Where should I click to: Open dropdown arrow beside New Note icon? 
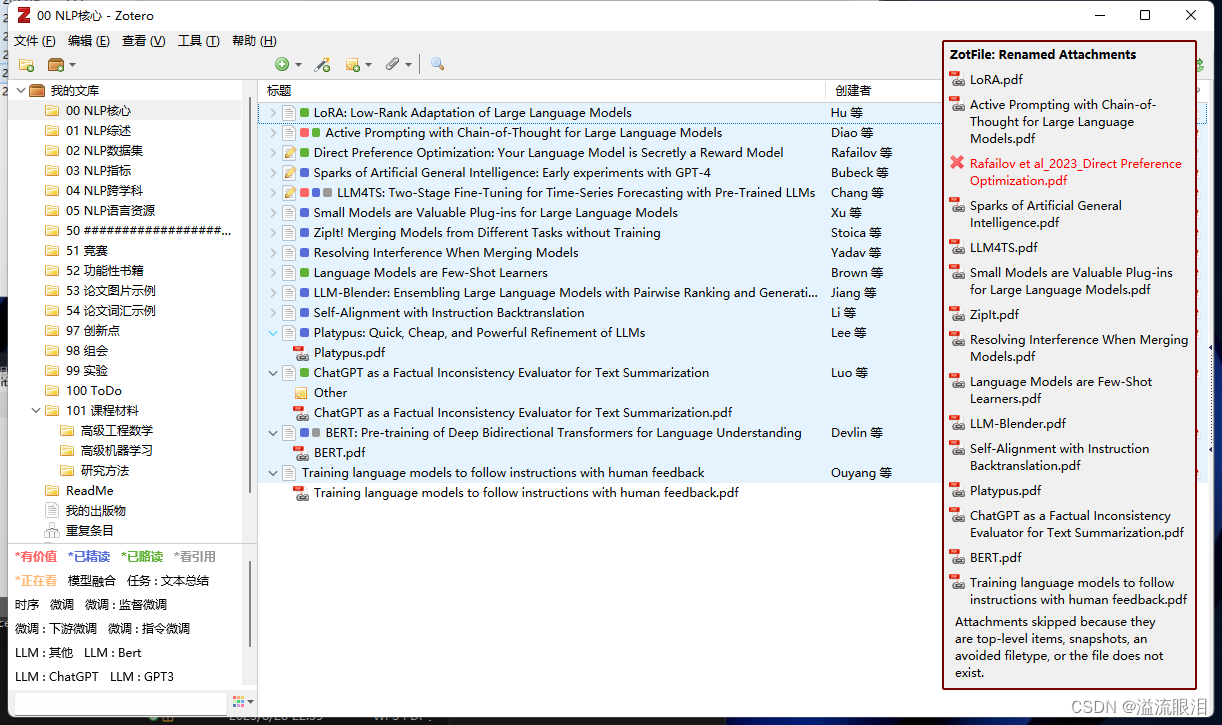(x=368, y=65)
